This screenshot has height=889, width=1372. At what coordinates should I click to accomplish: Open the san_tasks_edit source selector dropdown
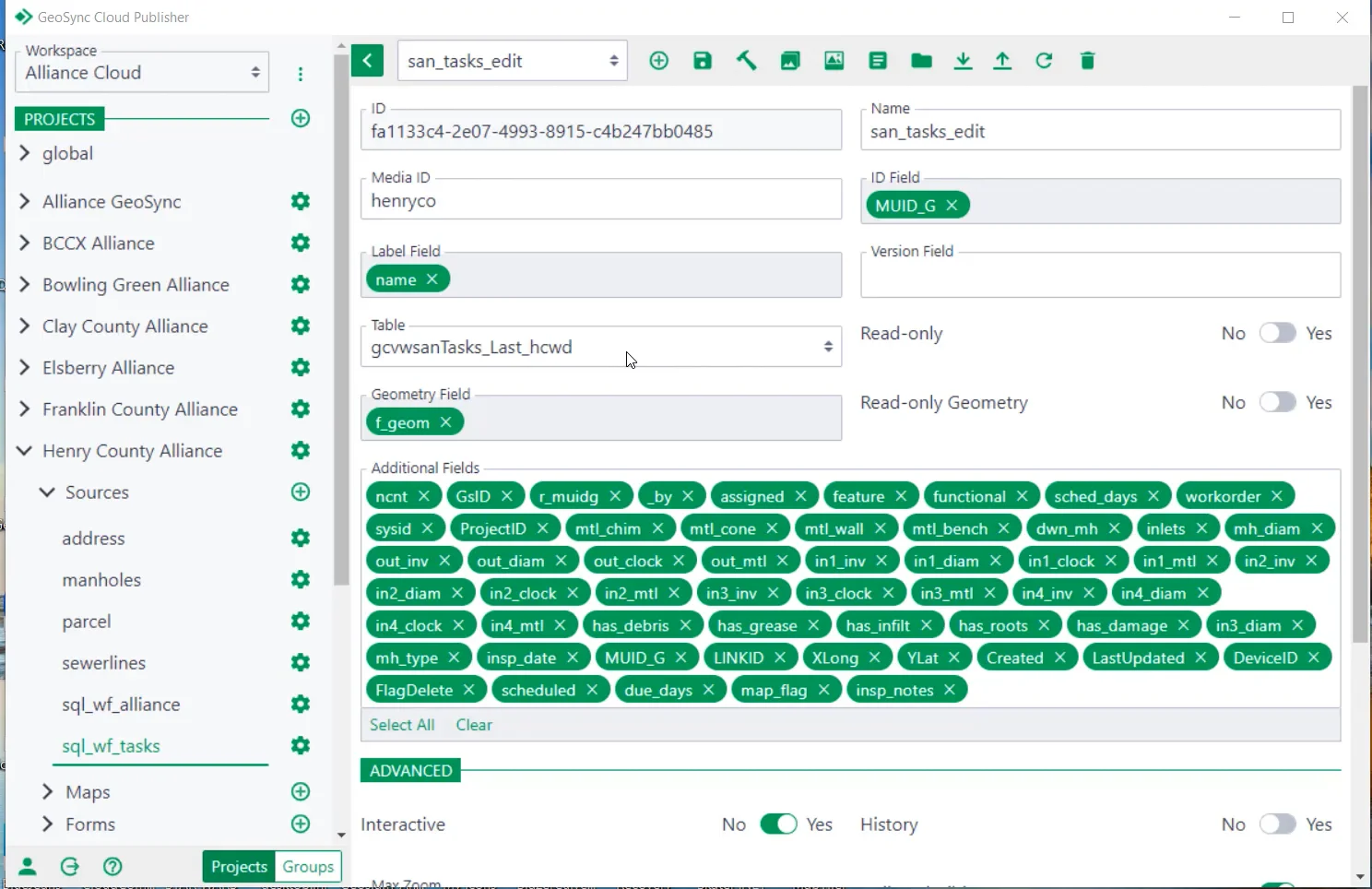coord(513,61)
